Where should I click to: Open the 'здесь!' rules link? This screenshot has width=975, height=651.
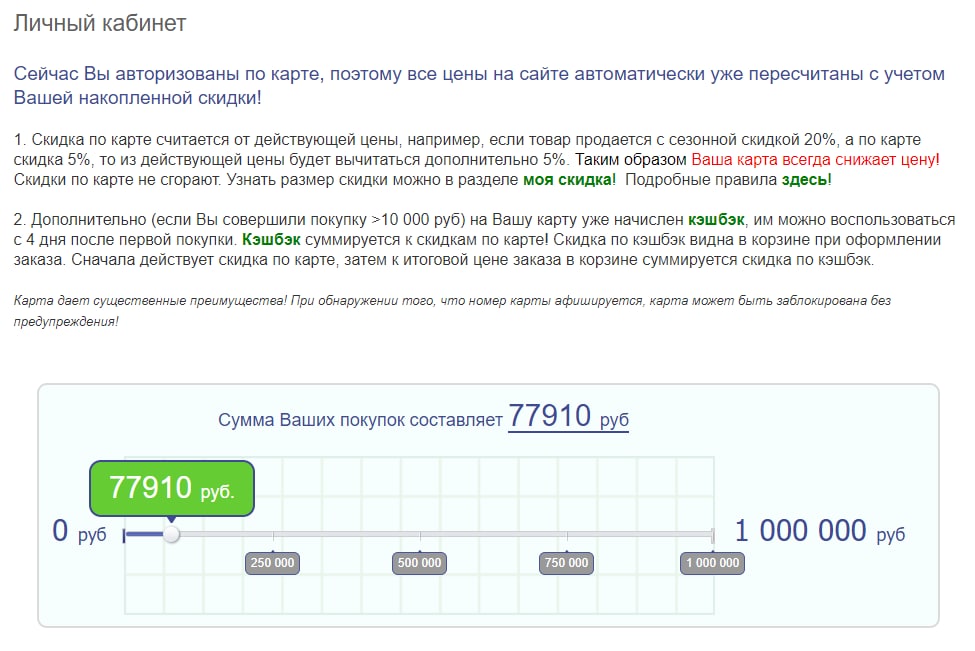click(x=806, y=180)
